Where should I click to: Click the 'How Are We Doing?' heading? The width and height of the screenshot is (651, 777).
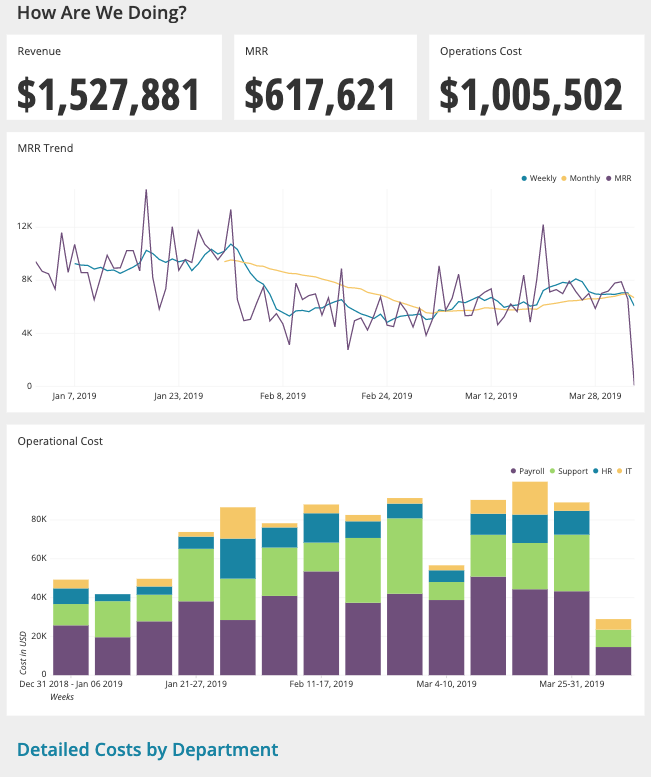(102, 12)
